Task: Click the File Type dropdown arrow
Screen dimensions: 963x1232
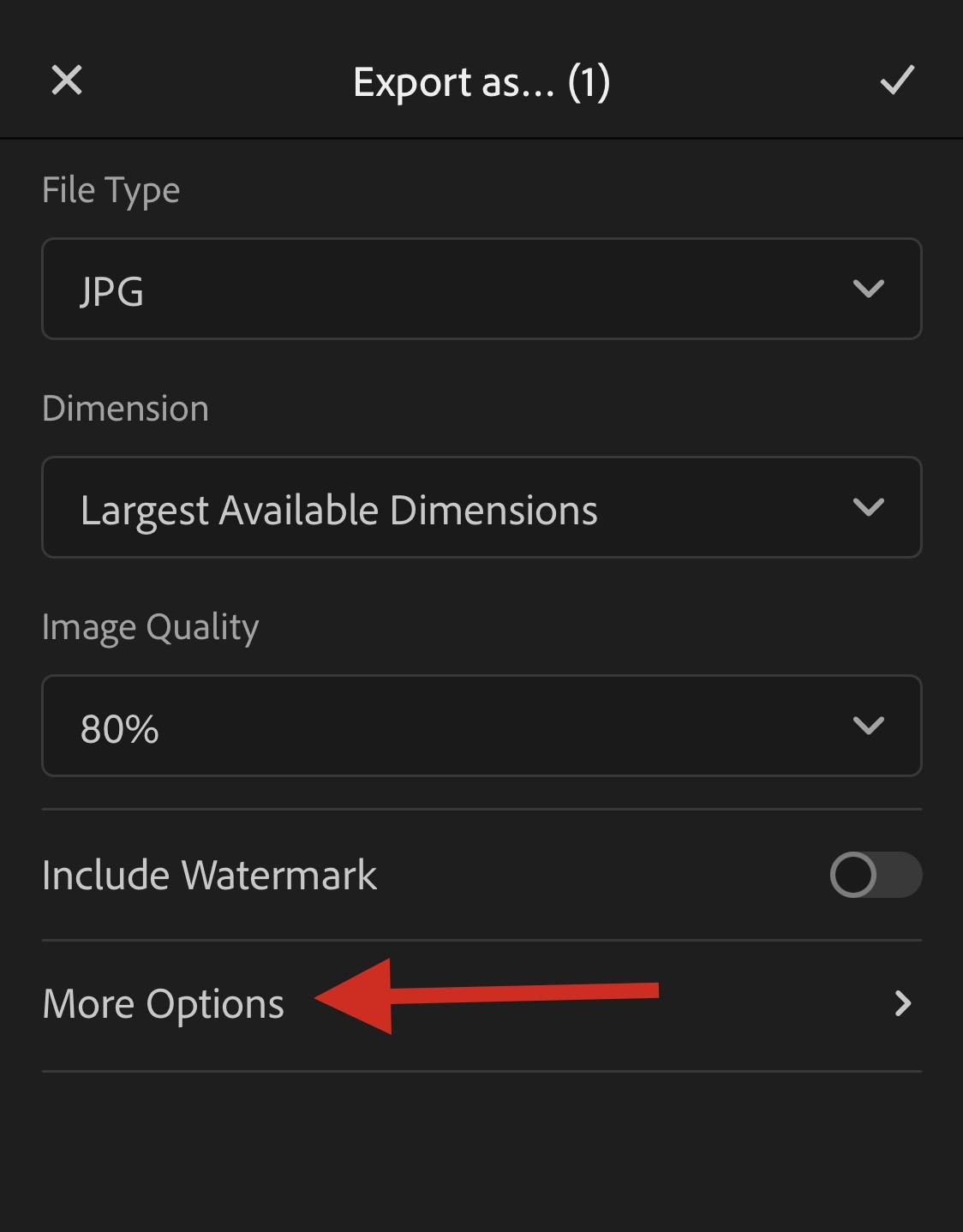Action: [x=868, y=289]
